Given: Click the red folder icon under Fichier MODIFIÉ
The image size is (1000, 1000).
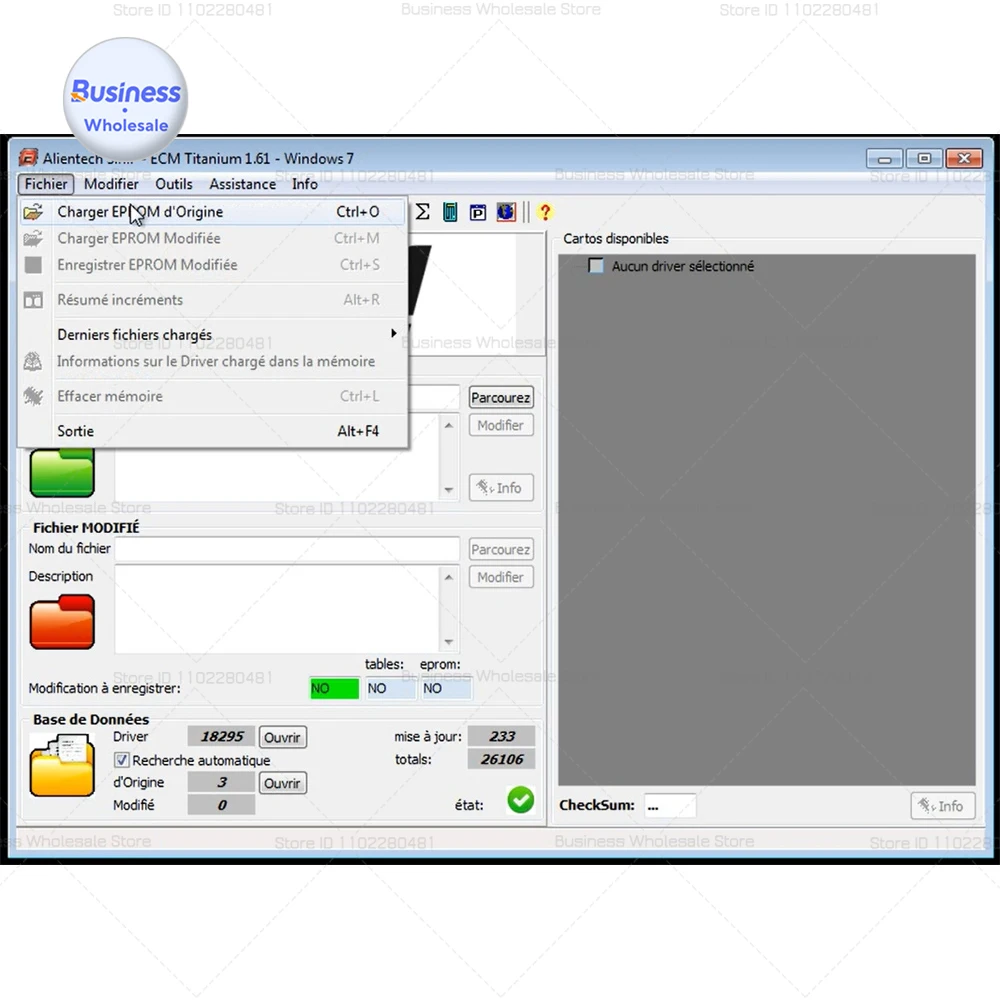Looking at the screenshot, I should (x=61, y=620).
